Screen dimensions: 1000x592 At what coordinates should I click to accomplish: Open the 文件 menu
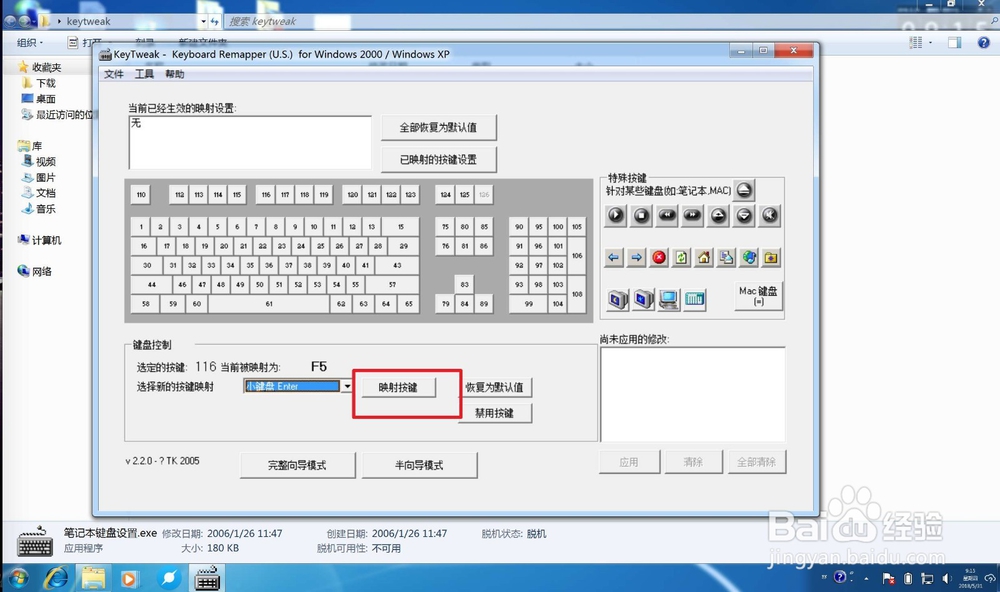tap(114, 74)
